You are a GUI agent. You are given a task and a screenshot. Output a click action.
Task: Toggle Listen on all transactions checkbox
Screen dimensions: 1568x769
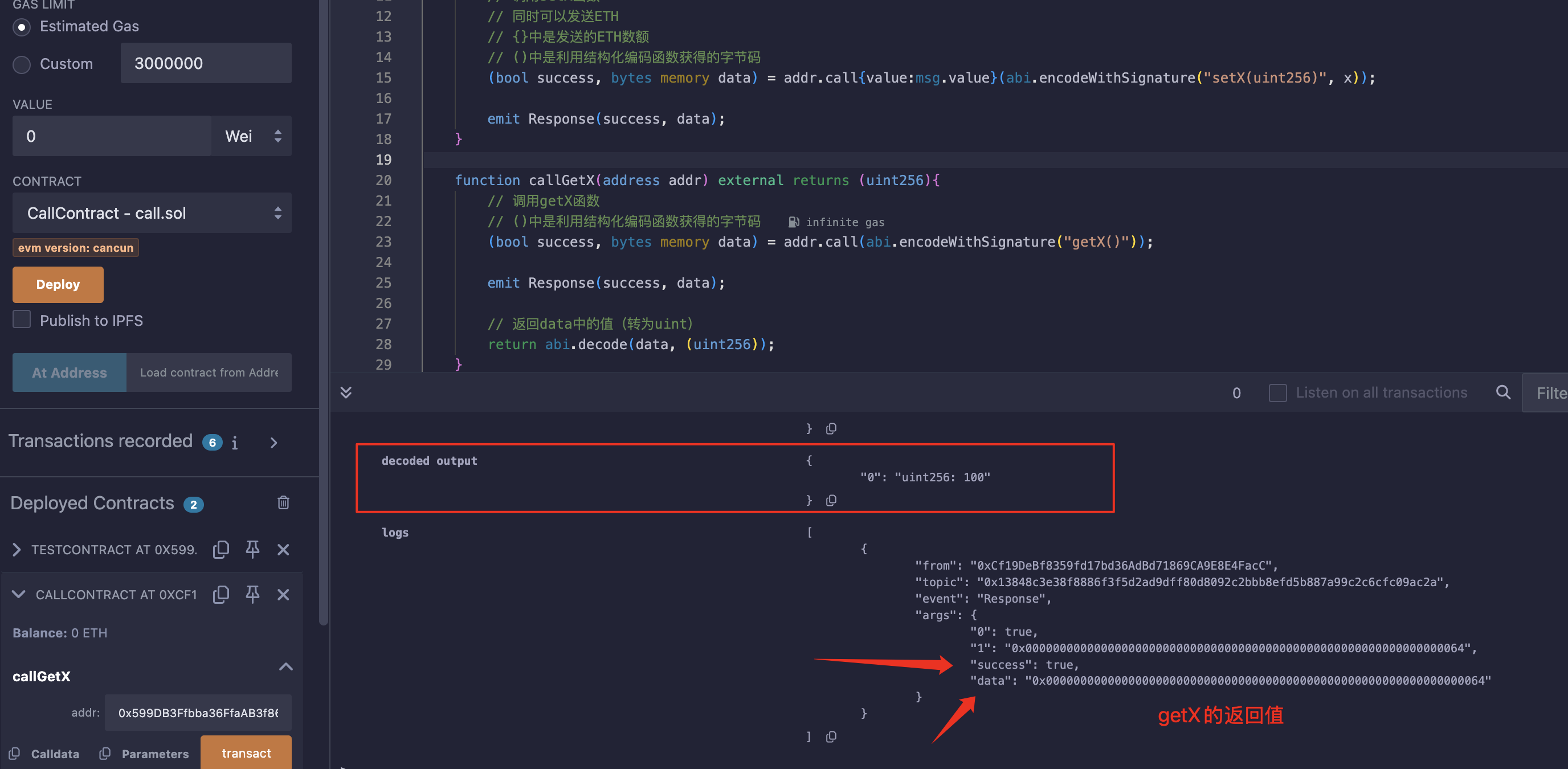pos(1277,393)
